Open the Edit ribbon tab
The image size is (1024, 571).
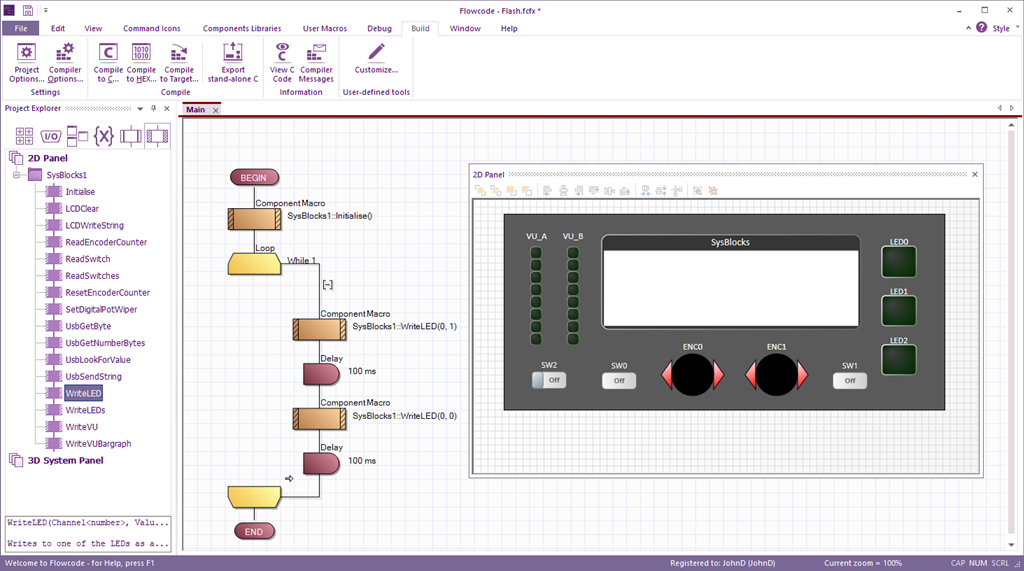58,28
